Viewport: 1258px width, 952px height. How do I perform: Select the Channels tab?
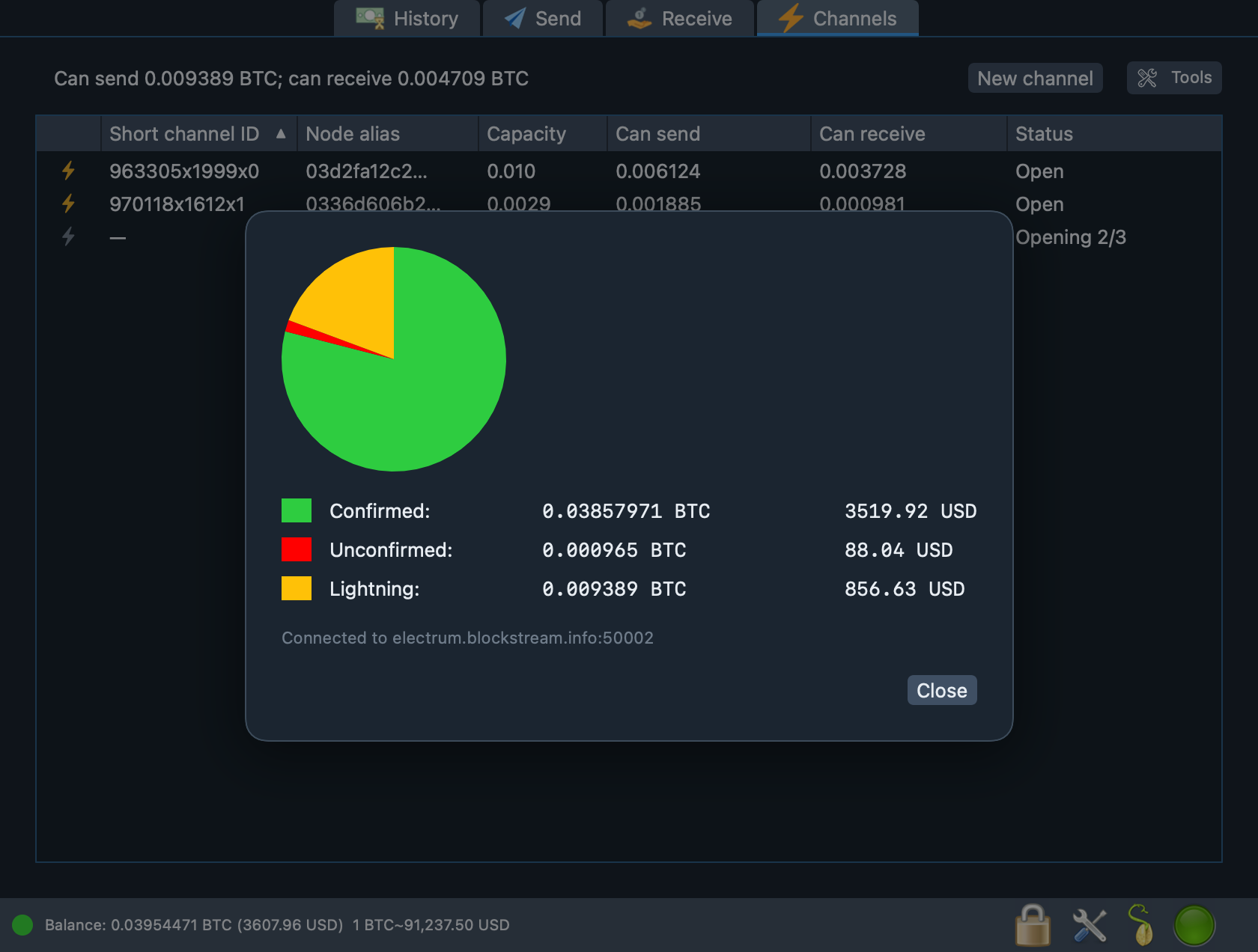click(838, 18)
